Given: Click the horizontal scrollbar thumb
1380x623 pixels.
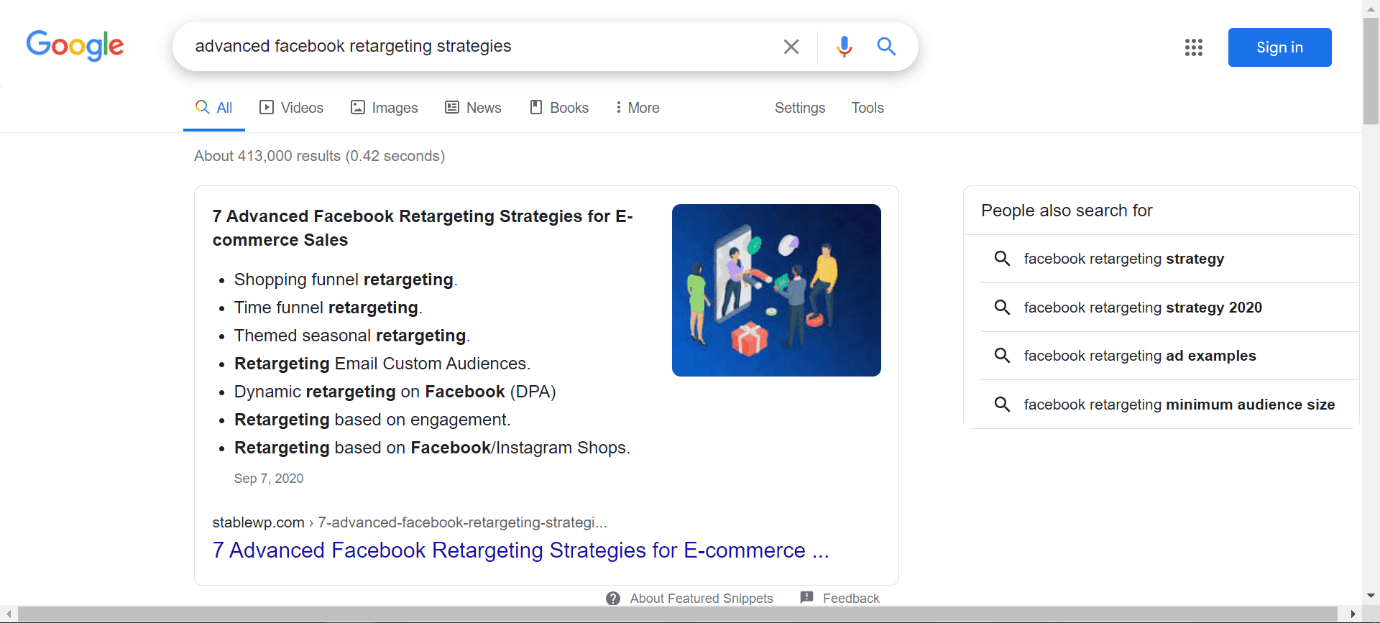Looking at the screenshot, I should 677,614.
